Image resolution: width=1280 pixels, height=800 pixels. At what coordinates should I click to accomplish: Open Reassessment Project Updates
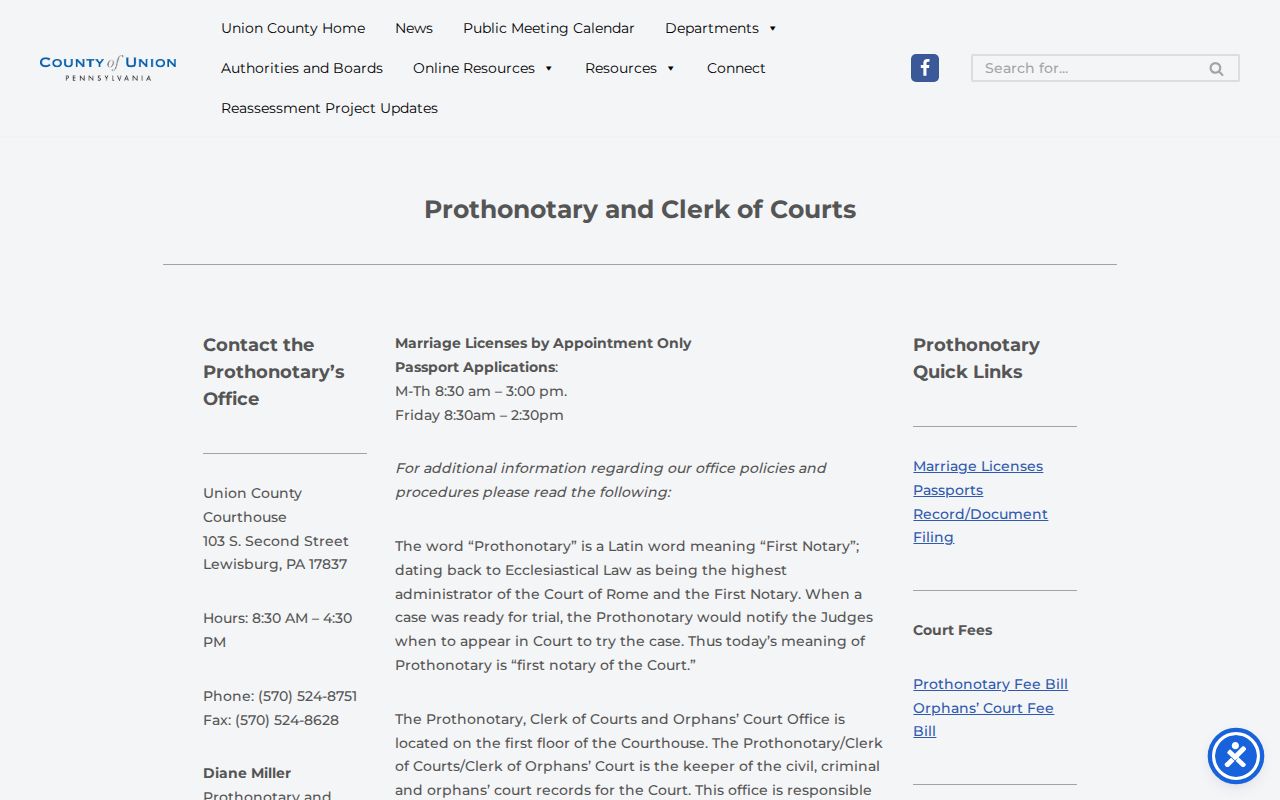point(329,108)
